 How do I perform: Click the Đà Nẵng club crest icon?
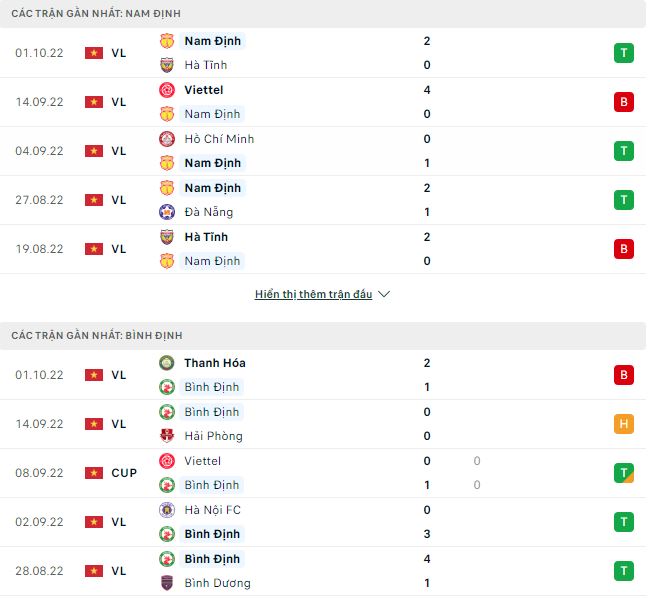167,212
